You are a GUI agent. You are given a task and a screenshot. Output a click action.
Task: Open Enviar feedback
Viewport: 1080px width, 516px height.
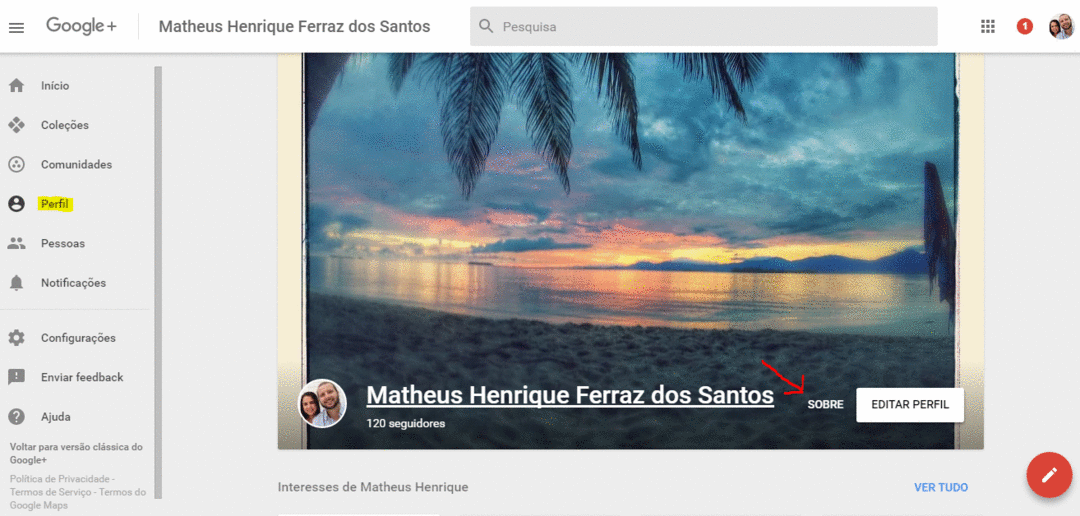[82, 377]
